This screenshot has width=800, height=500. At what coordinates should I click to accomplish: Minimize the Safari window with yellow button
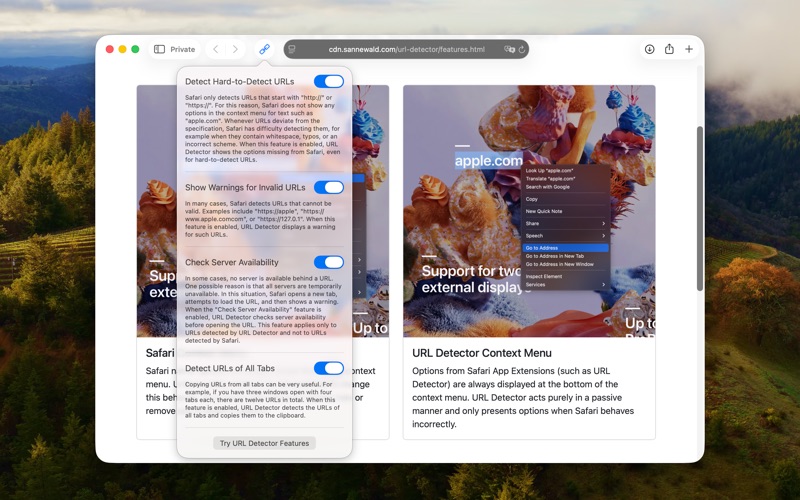click(122, 49)
